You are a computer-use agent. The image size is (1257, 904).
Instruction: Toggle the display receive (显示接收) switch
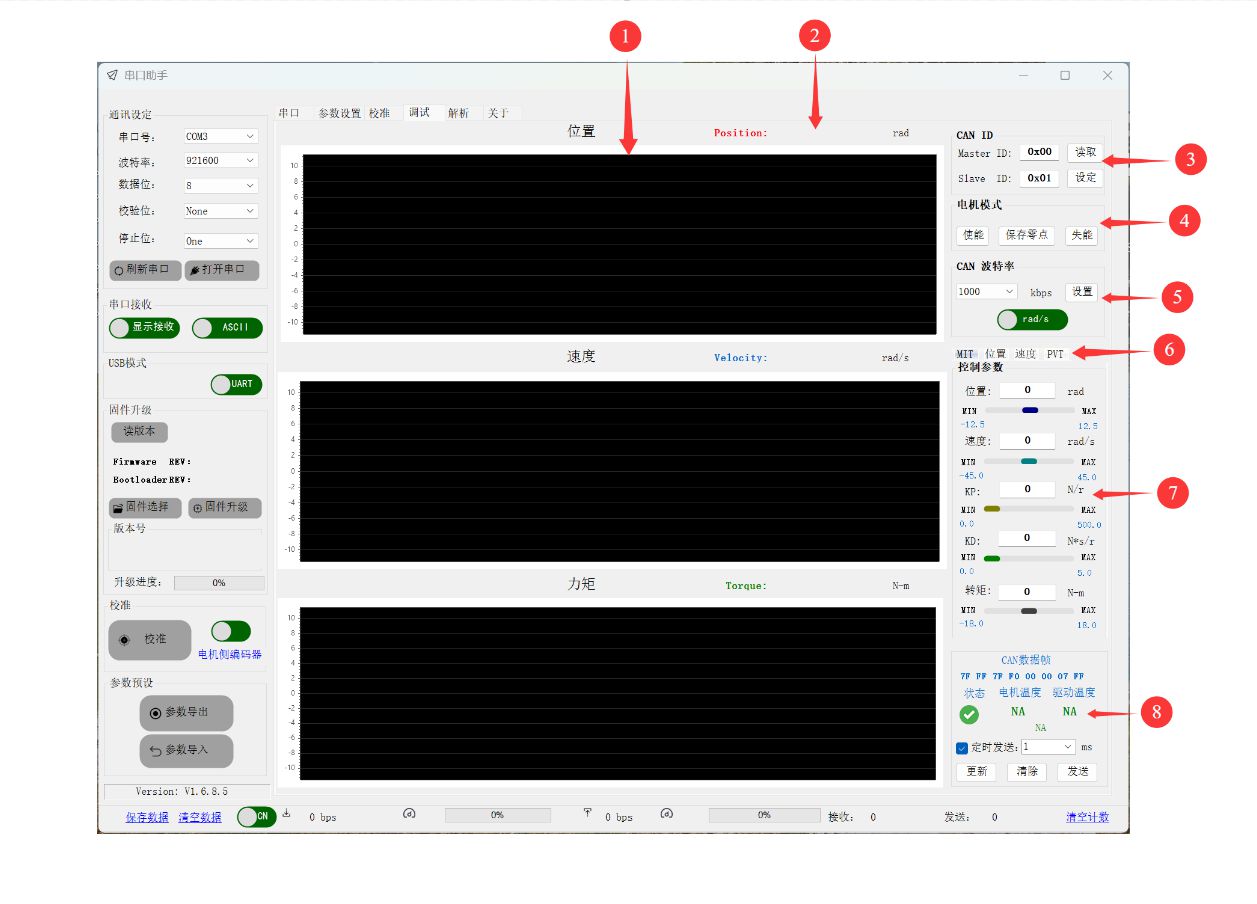click(144, 328)
